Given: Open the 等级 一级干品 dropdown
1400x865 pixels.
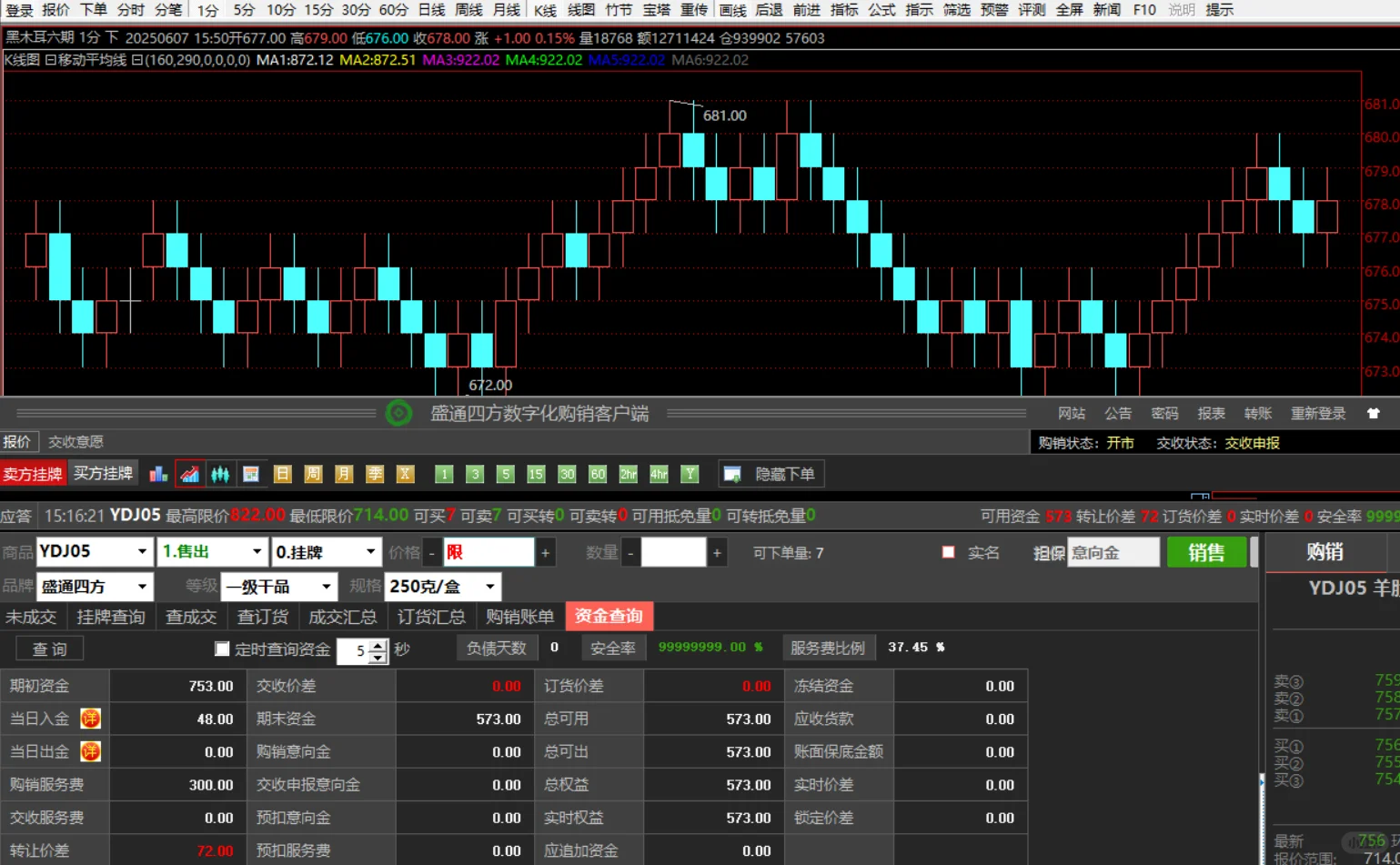Looking at the screenshot, I should (279, 587).
